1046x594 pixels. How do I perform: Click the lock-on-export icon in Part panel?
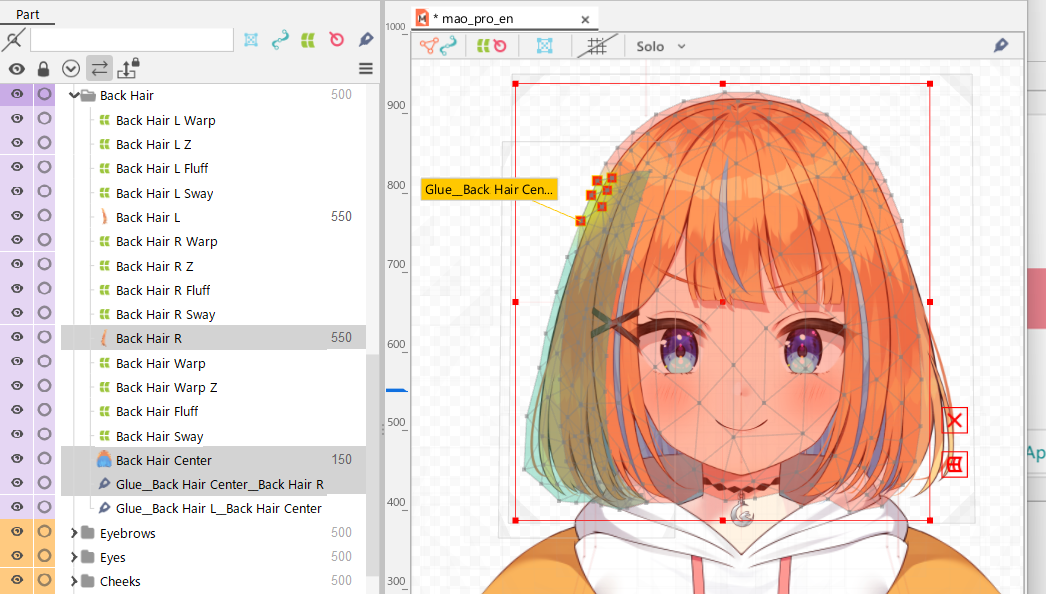128,68
